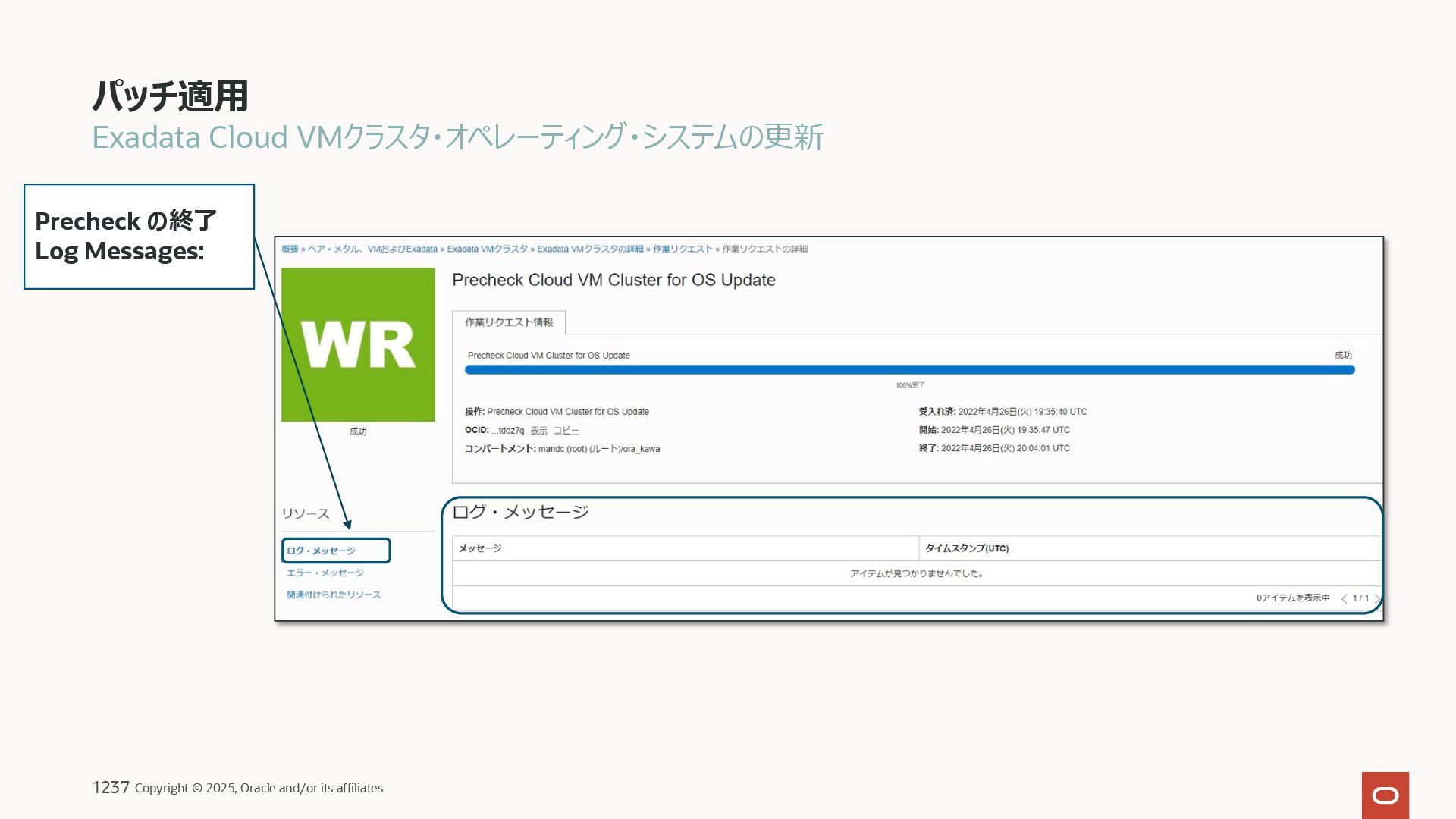The width and height of the screenshot is (1456, 819).
Task: Click コピー link to copy OCID
Action: (566, 431)
